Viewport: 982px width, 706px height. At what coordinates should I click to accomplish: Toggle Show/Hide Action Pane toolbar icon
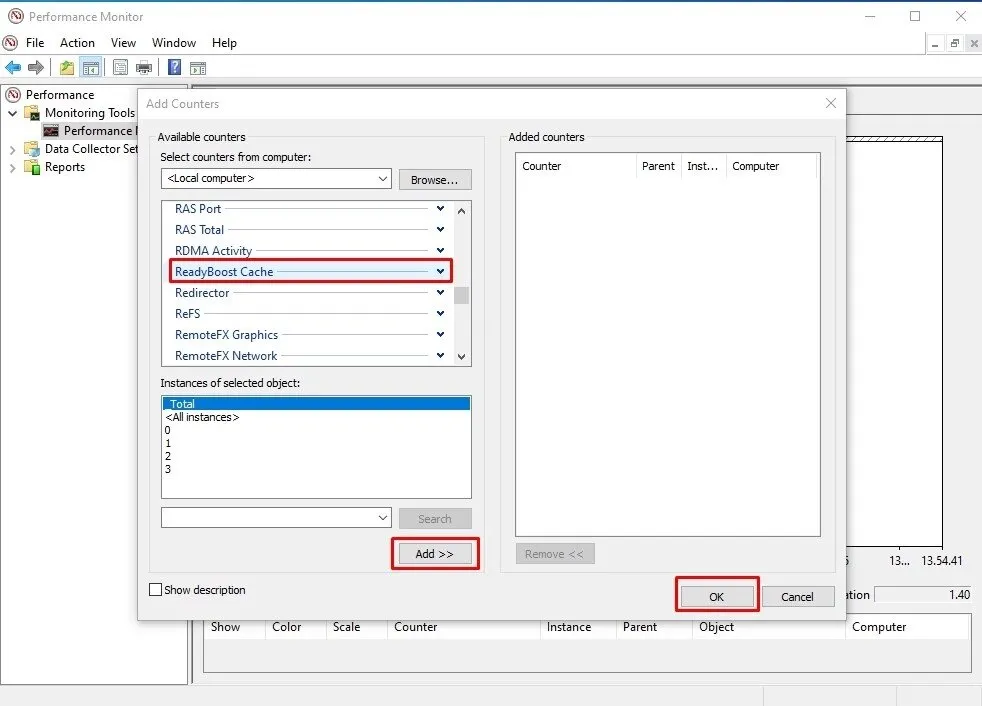[x=198, y=68]
